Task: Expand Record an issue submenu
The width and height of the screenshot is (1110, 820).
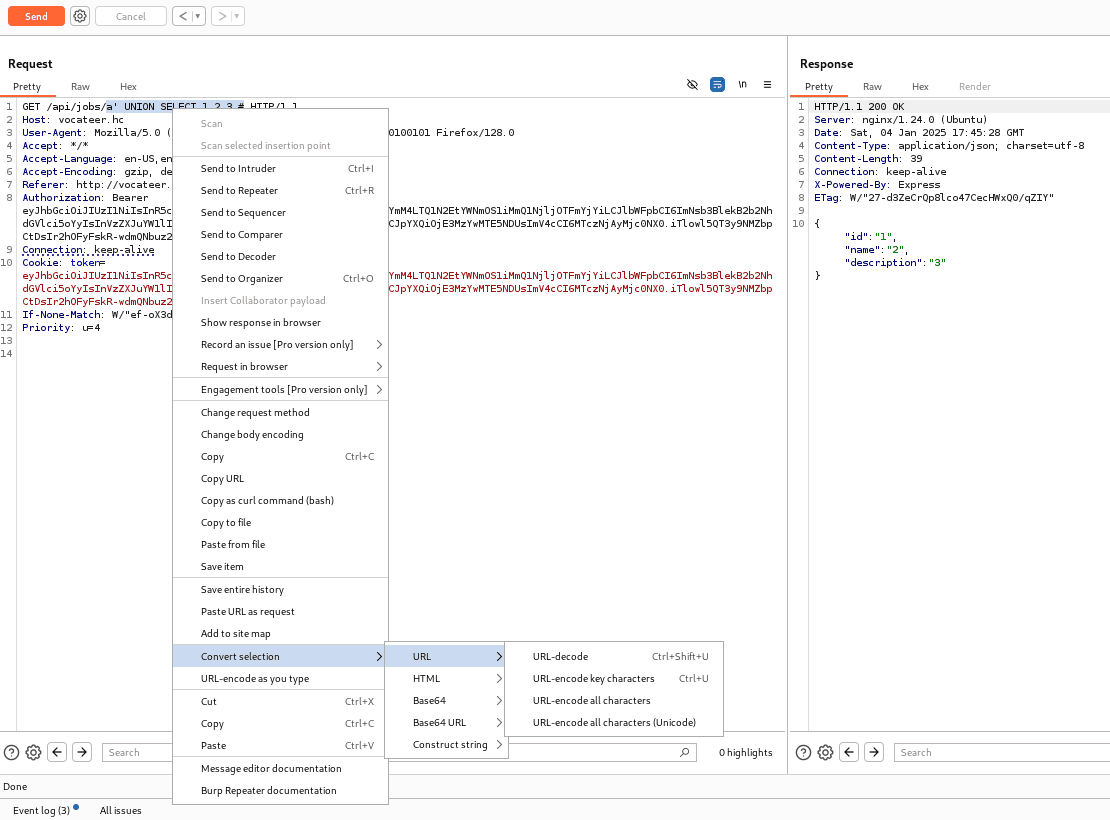Action: coord(280,344)
